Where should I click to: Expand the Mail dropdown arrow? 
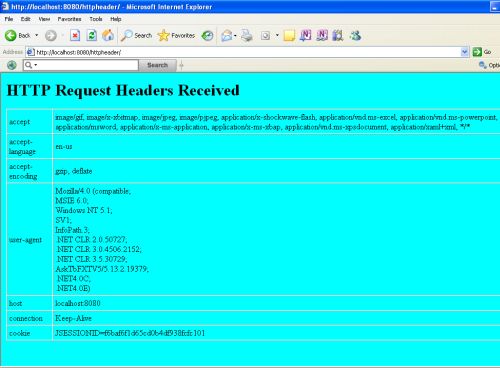[235, 35]
